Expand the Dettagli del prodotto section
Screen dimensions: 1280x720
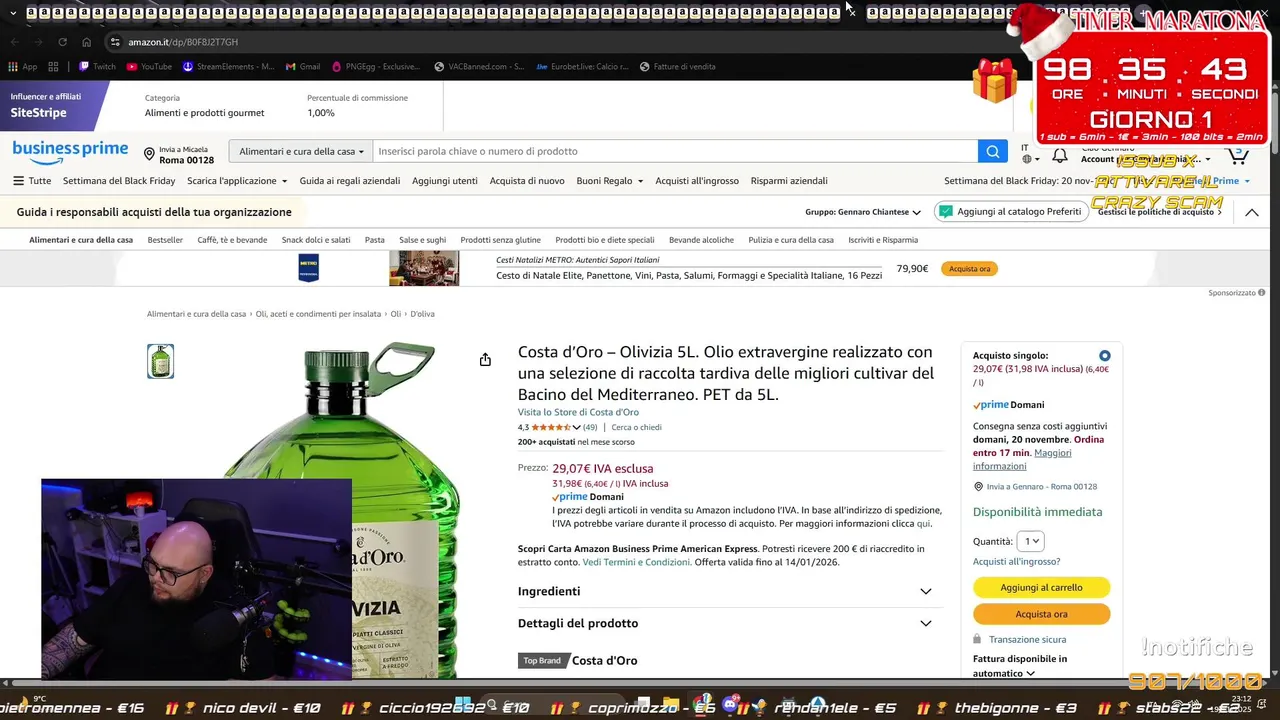click(729, 623)
